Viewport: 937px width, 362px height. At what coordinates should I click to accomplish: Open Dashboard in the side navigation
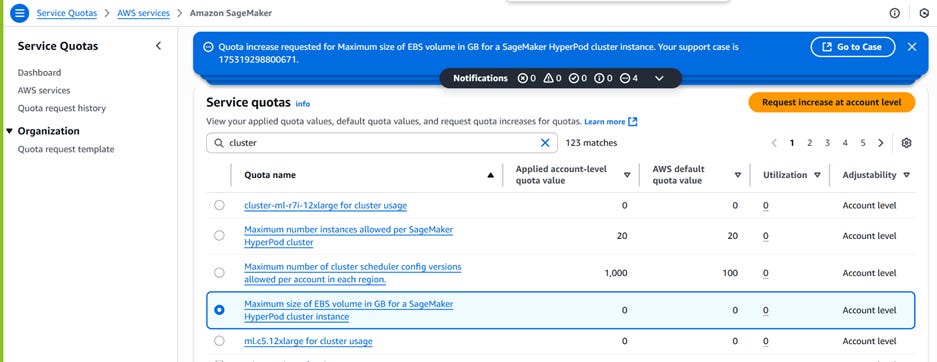[x=39, y=72]
